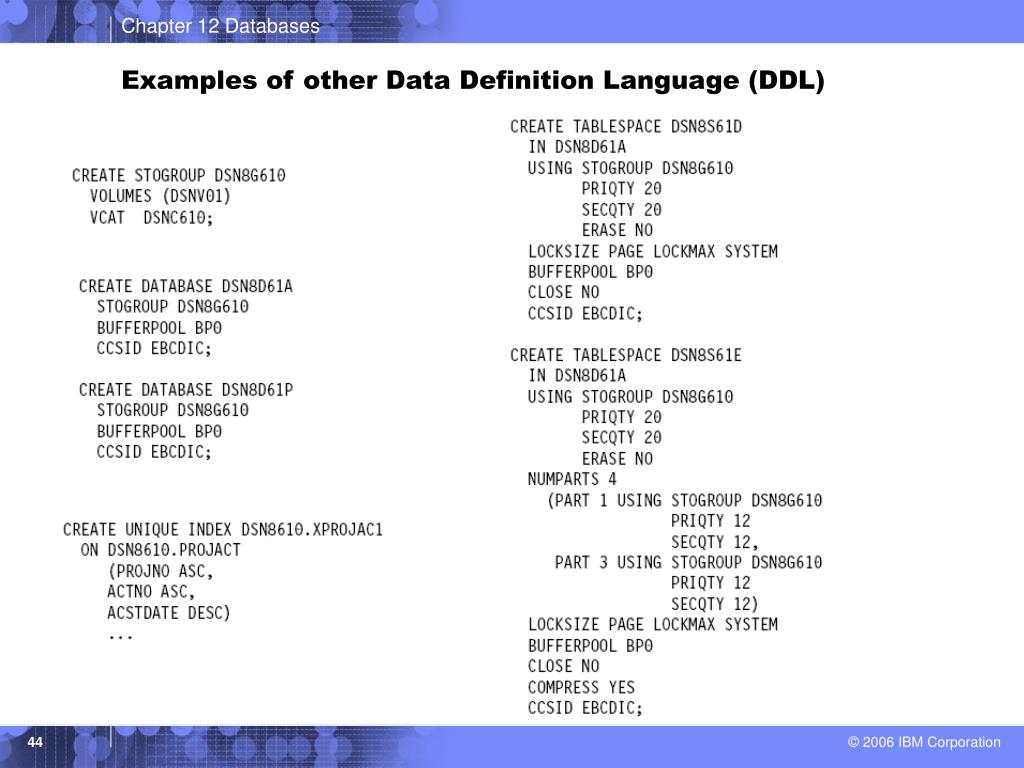Image resolution: width=1024 pixels, height=768 pixels.
Task: Click the line 'COMPRESS YES'
Action: 581,687
